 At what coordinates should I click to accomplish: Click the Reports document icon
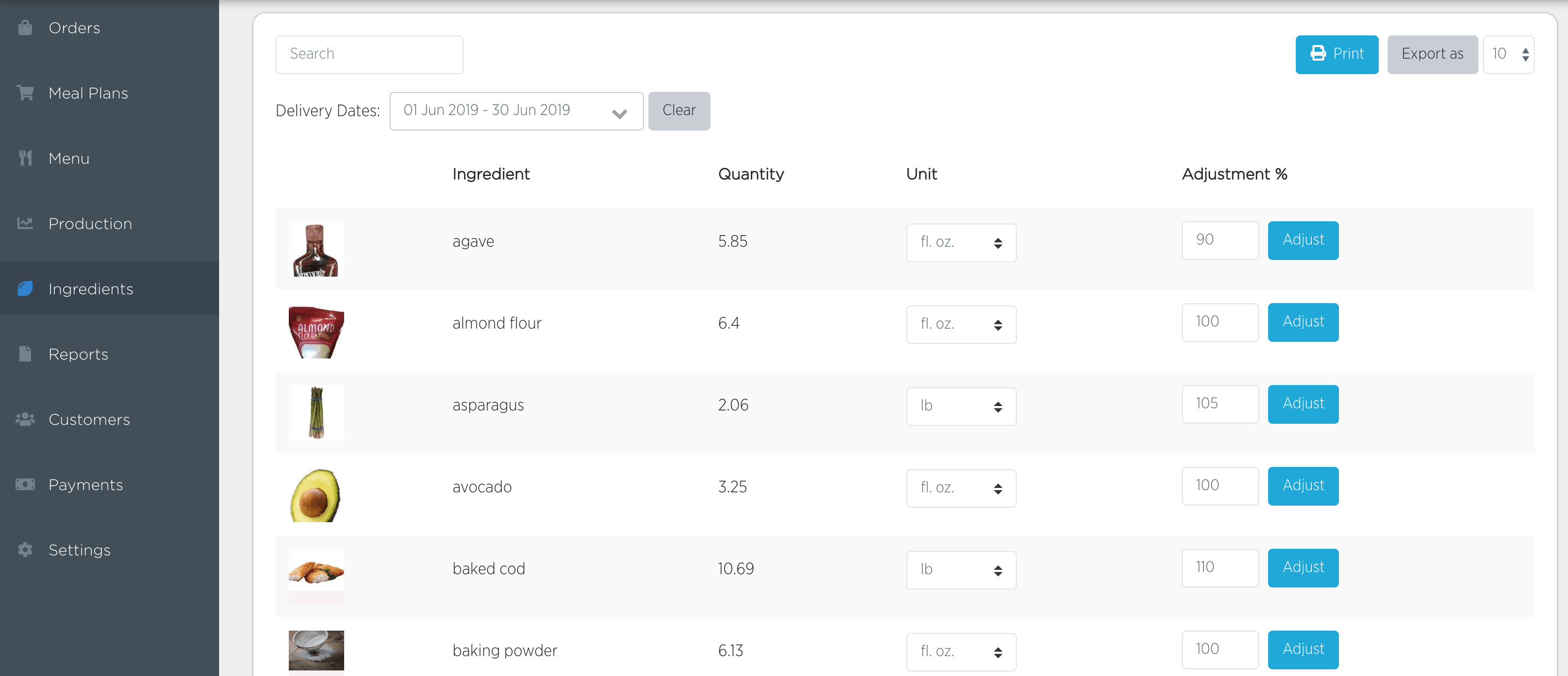click(25, 353)
